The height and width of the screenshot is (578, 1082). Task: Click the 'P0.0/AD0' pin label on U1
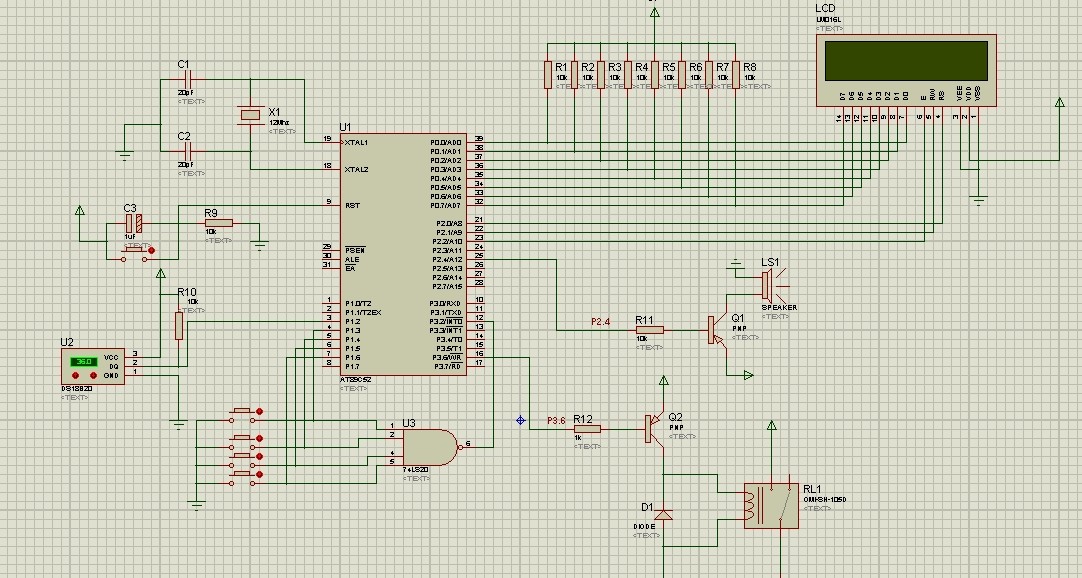[446, 143]
